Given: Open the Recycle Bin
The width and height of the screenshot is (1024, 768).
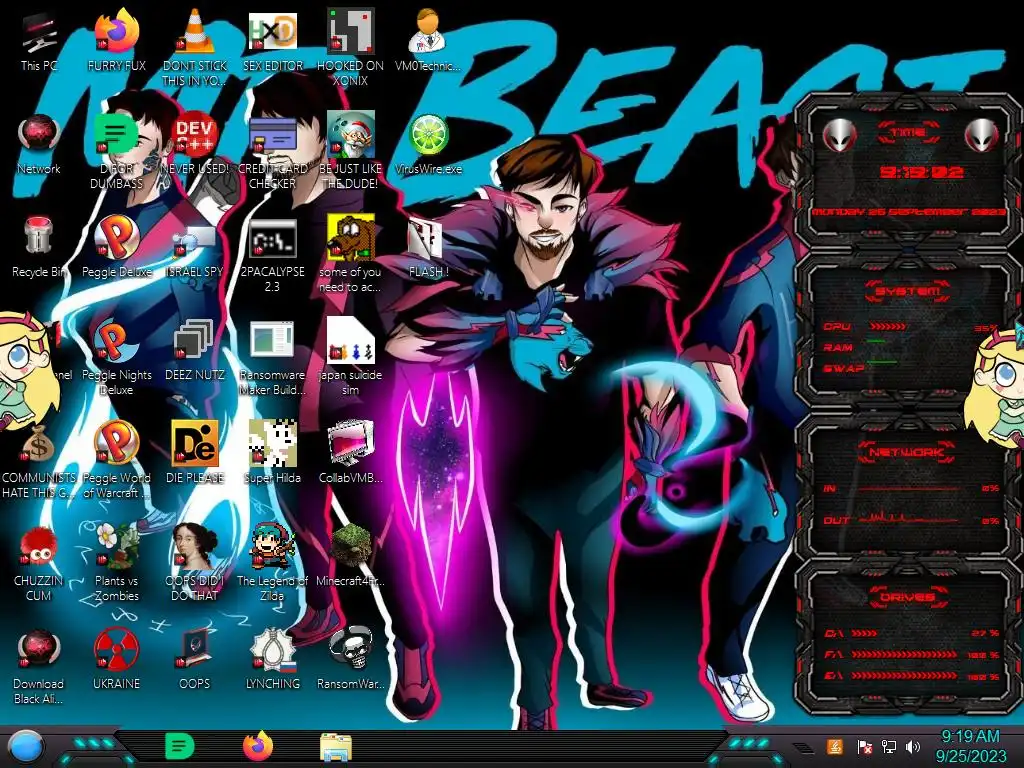Looking at the screenshot, I should 39,247.
